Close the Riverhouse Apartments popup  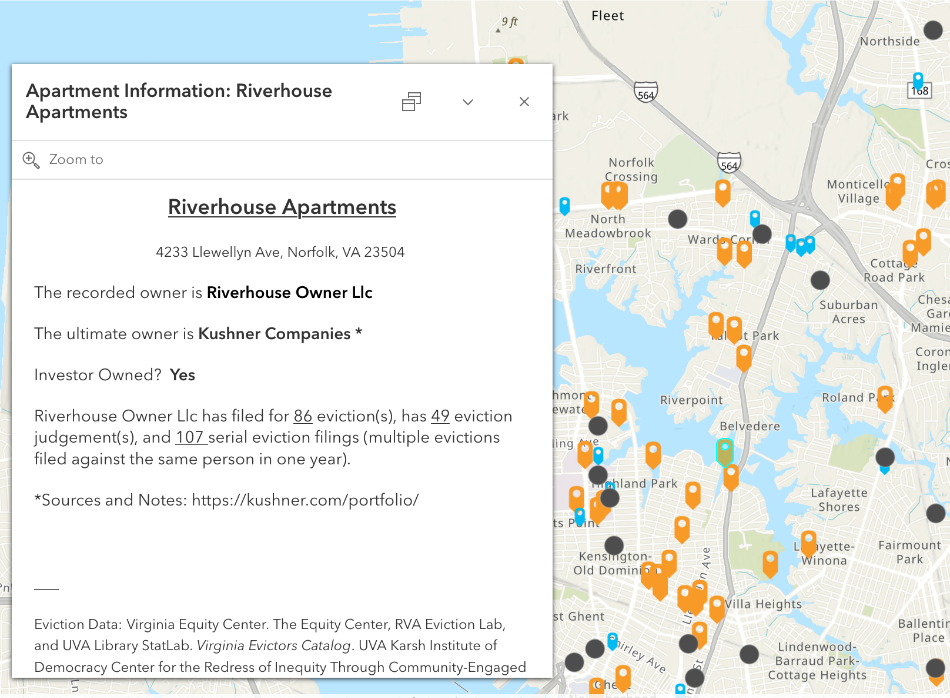[x=525, y=102]
